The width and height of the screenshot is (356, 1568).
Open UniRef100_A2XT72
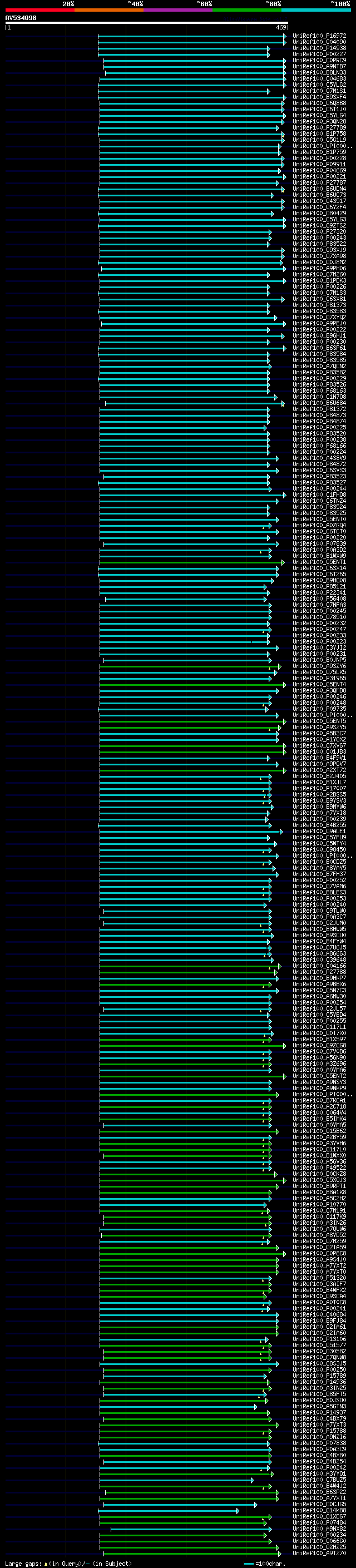(x=319, y=770)
